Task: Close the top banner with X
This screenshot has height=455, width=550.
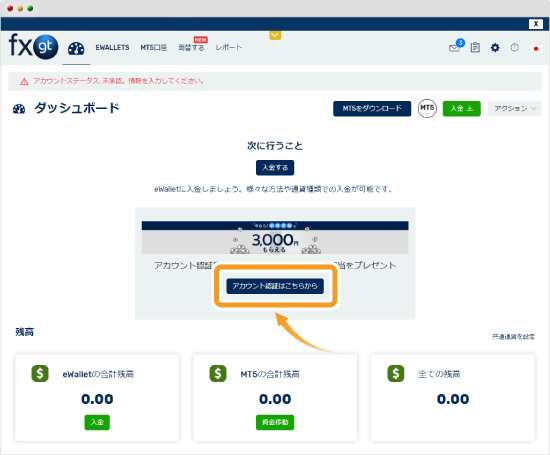Action: 536,24
